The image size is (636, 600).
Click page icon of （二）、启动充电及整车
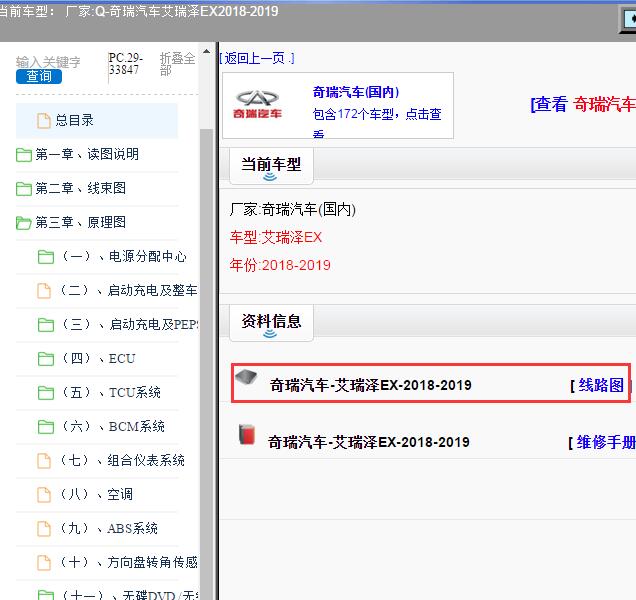coord(44,291)
